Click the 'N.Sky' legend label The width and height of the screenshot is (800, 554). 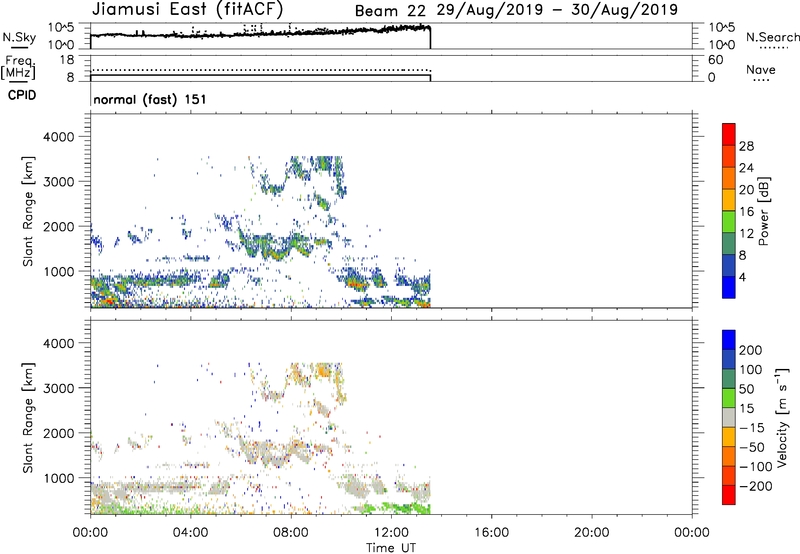(19, 37)
